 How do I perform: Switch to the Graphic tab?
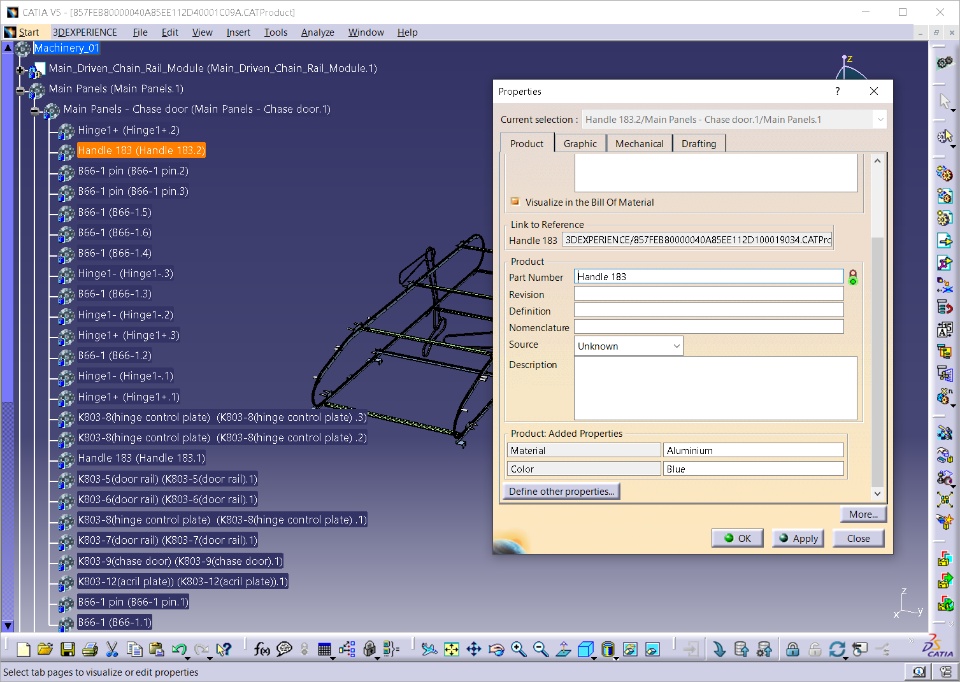pos(580,143)
